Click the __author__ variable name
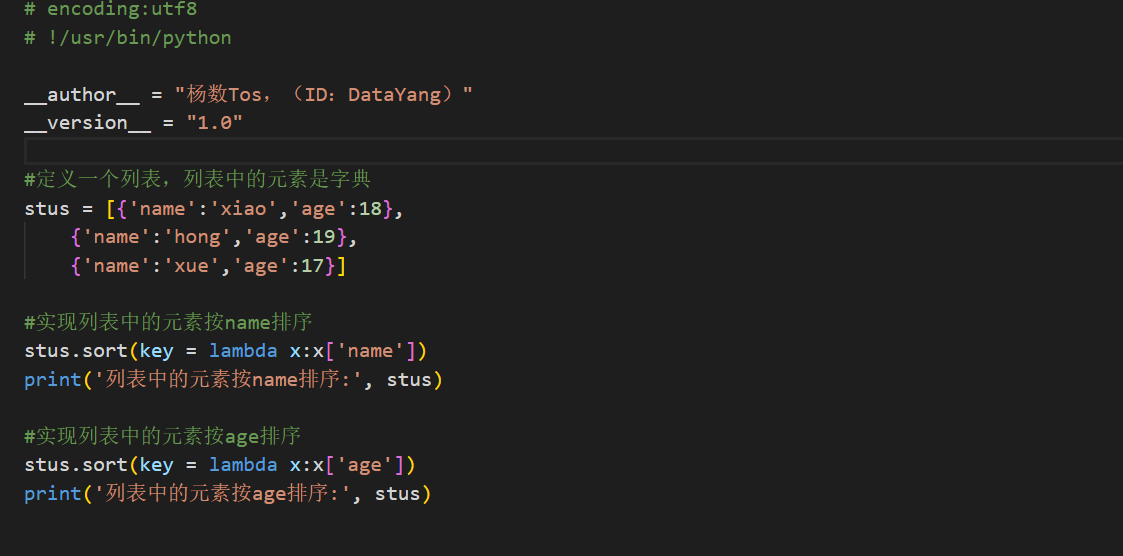1123x556 pixels. point(82,95)
